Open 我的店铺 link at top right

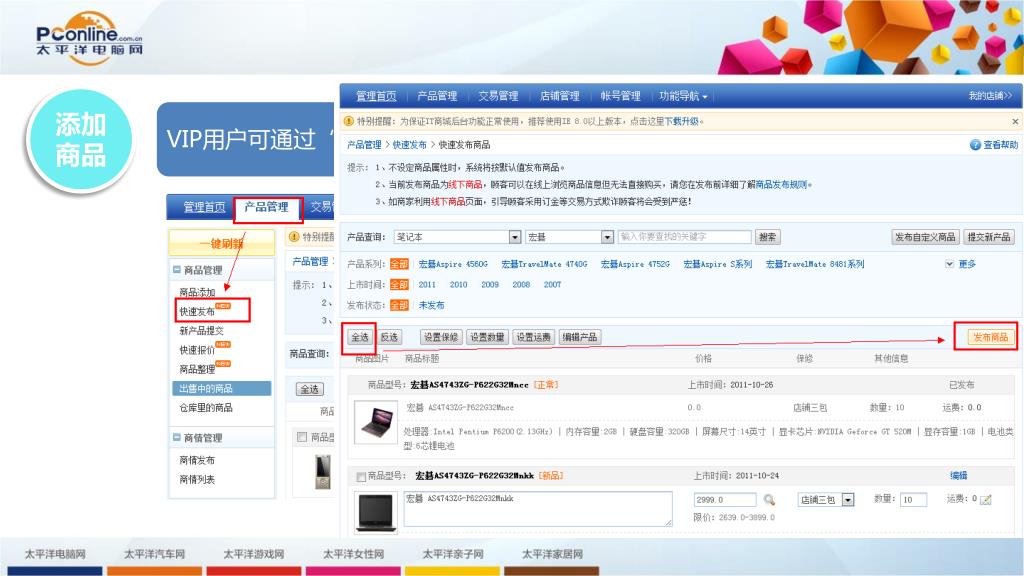pyautogui.click(x=990, y=96)
